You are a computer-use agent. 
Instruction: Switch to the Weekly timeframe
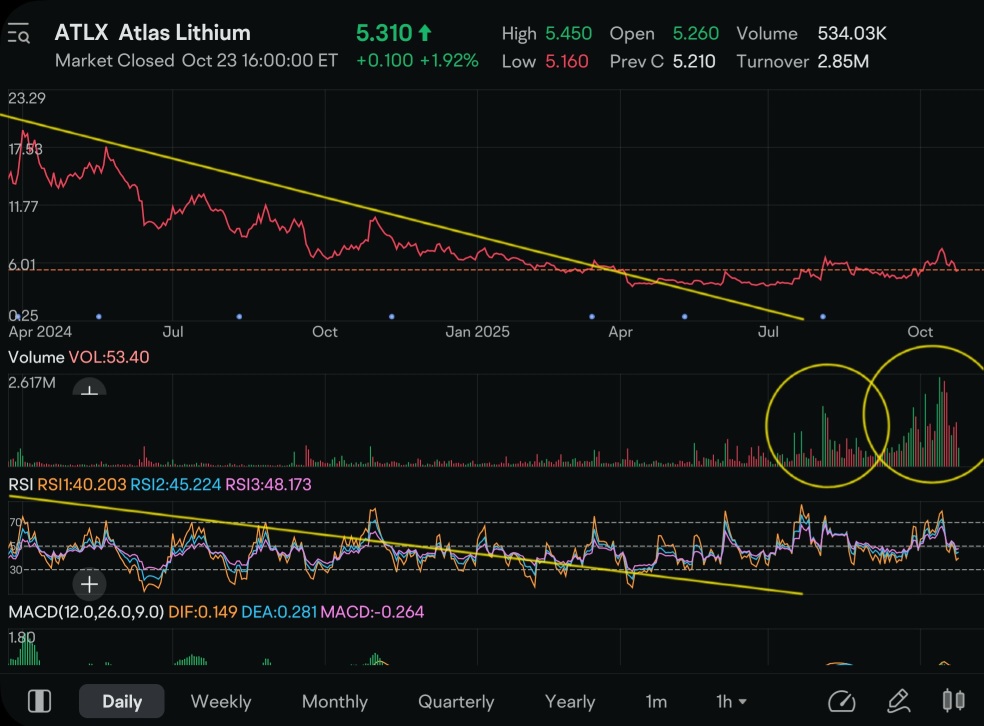tap(220, 701)
